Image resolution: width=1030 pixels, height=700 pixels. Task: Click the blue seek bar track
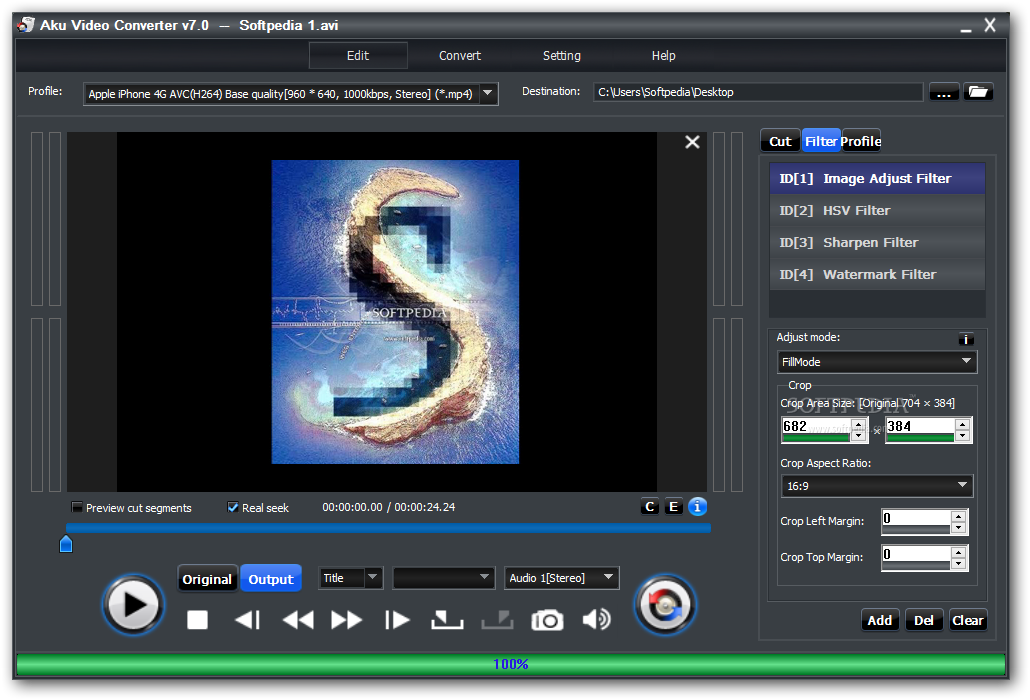tap(388, 528)
